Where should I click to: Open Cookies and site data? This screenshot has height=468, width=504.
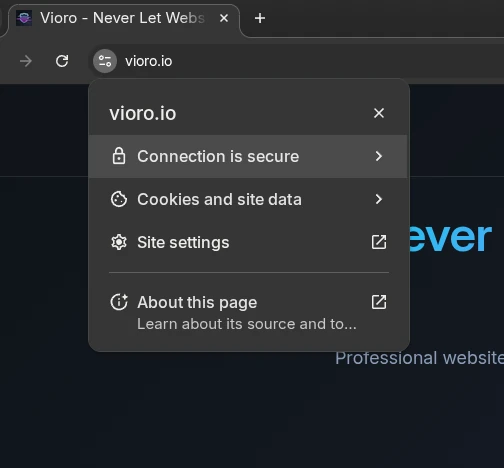click(248, 199)
